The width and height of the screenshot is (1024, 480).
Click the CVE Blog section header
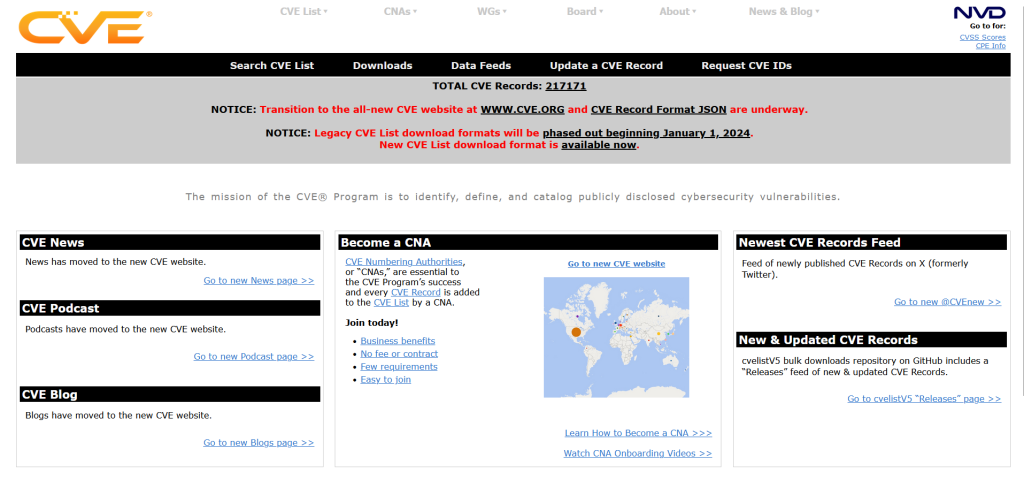[170, 394]
